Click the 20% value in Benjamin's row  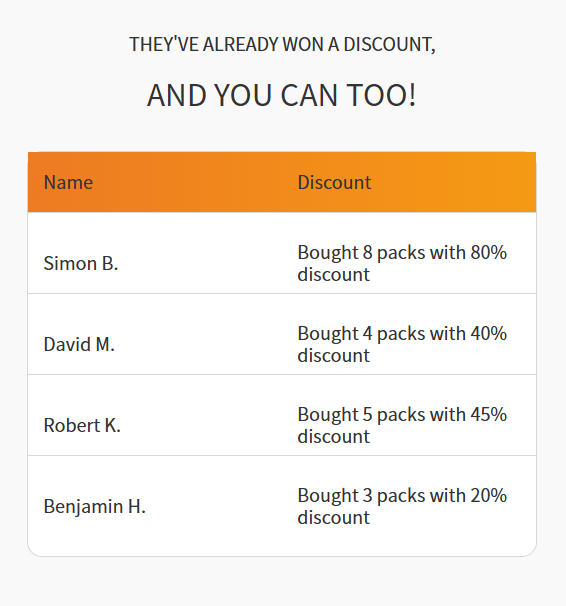coord(489,495)
